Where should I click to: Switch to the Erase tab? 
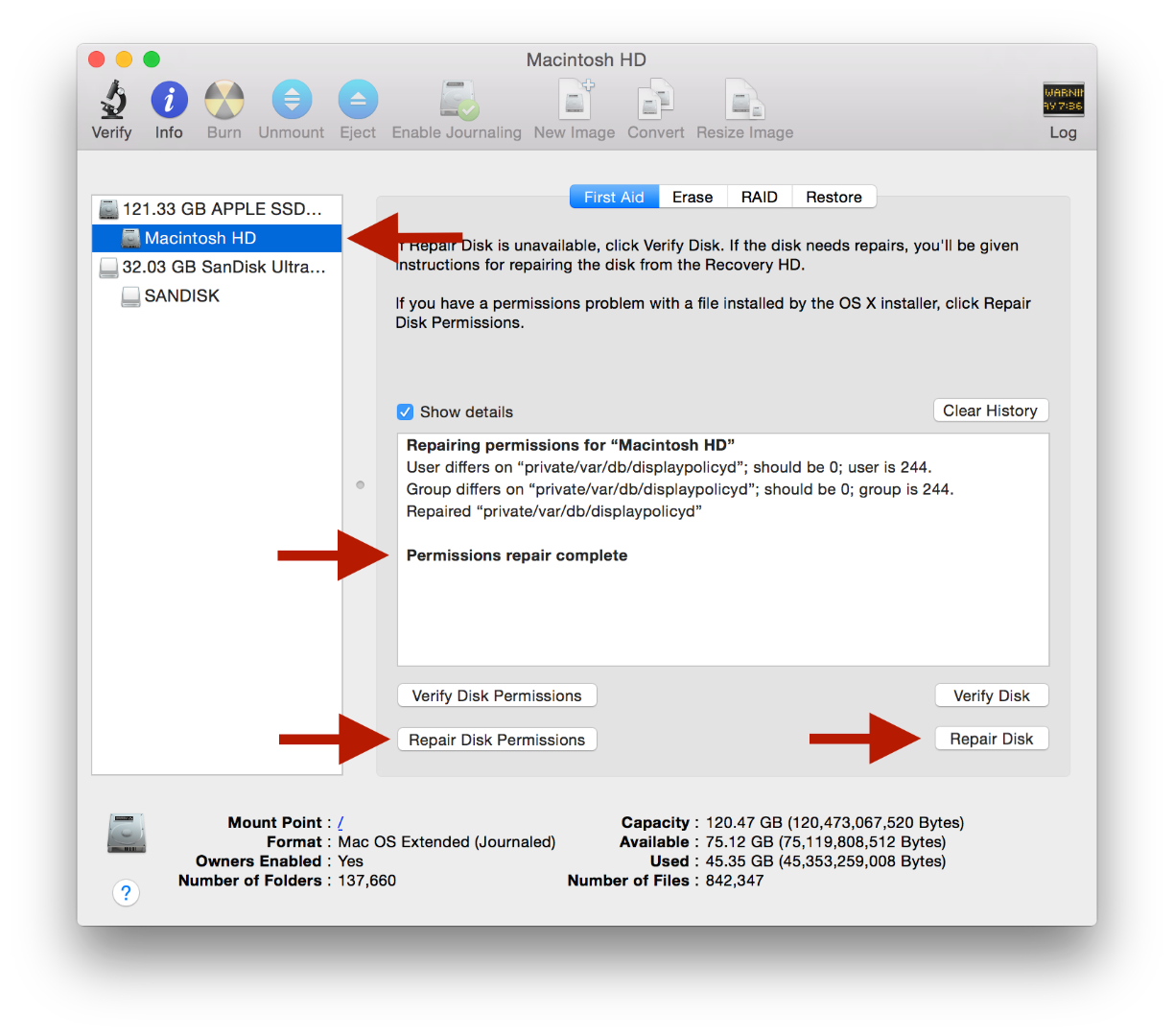(x=693, y=197)
